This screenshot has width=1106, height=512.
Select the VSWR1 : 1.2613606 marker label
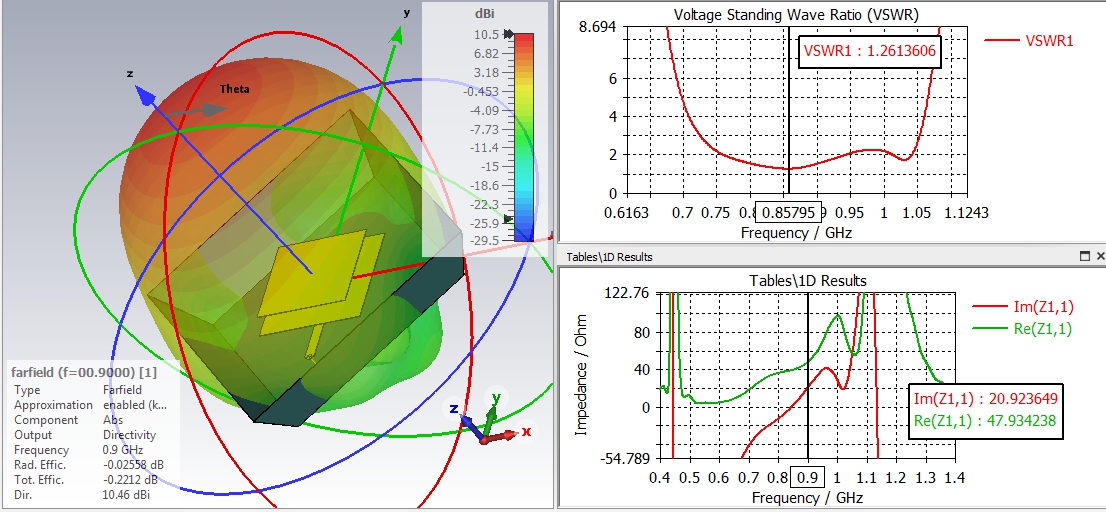pos(870,51)
